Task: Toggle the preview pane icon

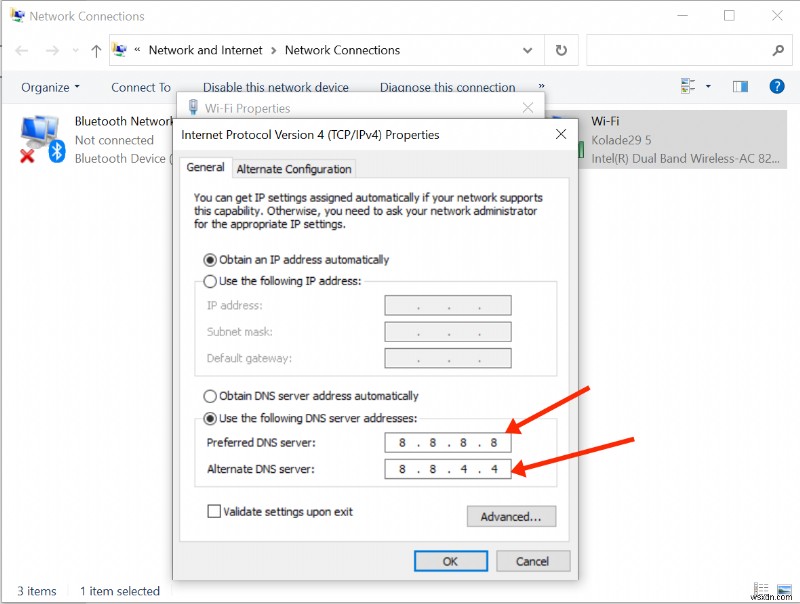Action: click(x=740, y=86)
